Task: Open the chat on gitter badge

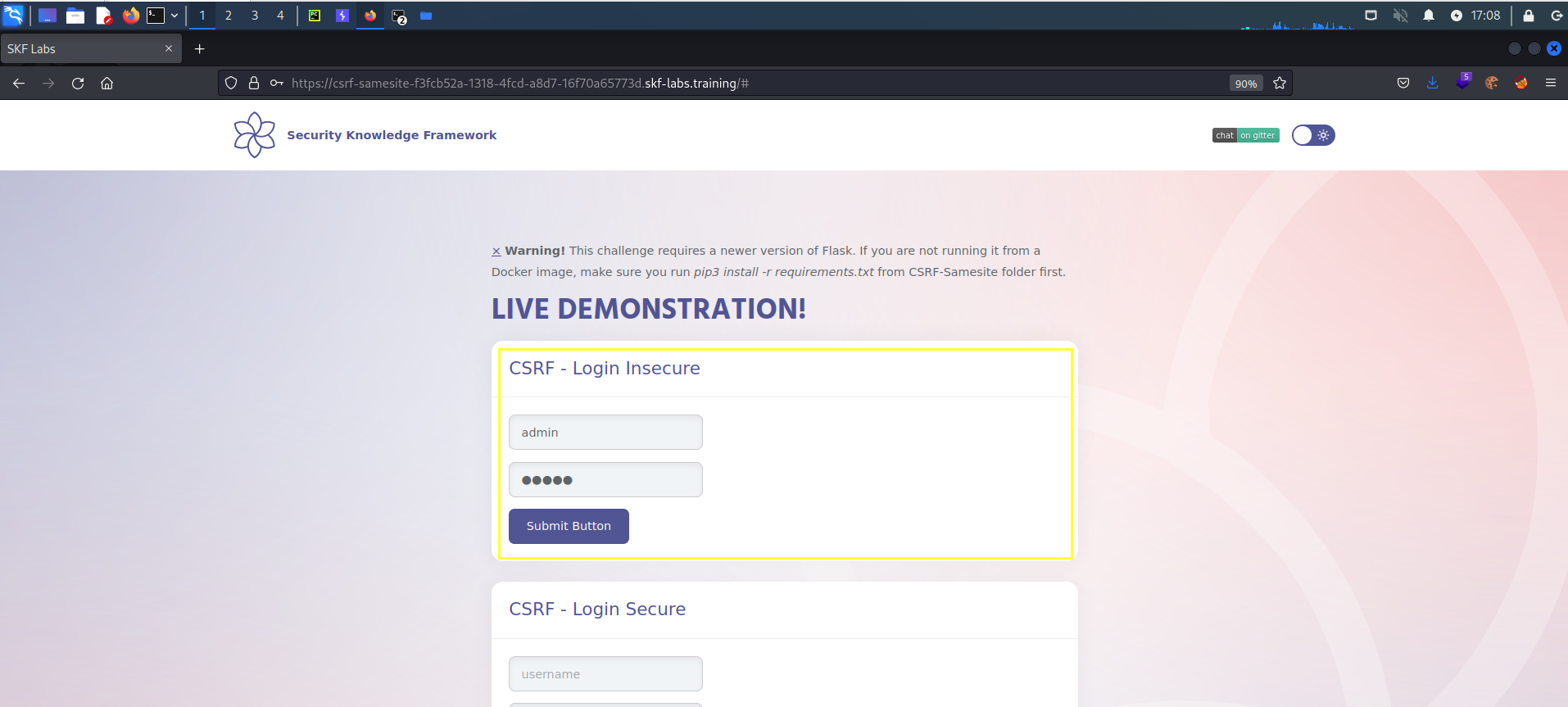Action: click(x=1245, y=135)
